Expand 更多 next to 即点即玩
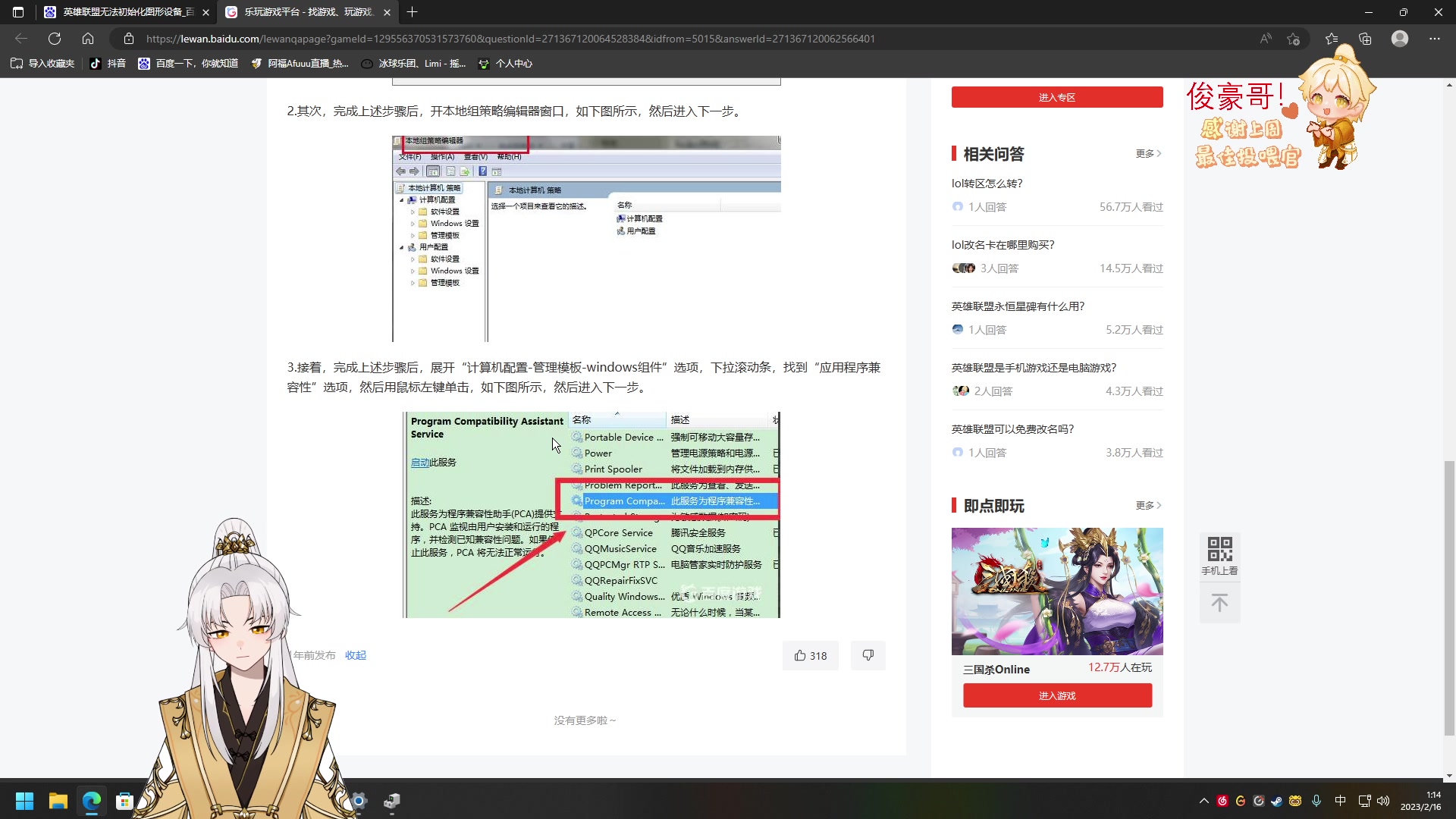 point(1148,506)
